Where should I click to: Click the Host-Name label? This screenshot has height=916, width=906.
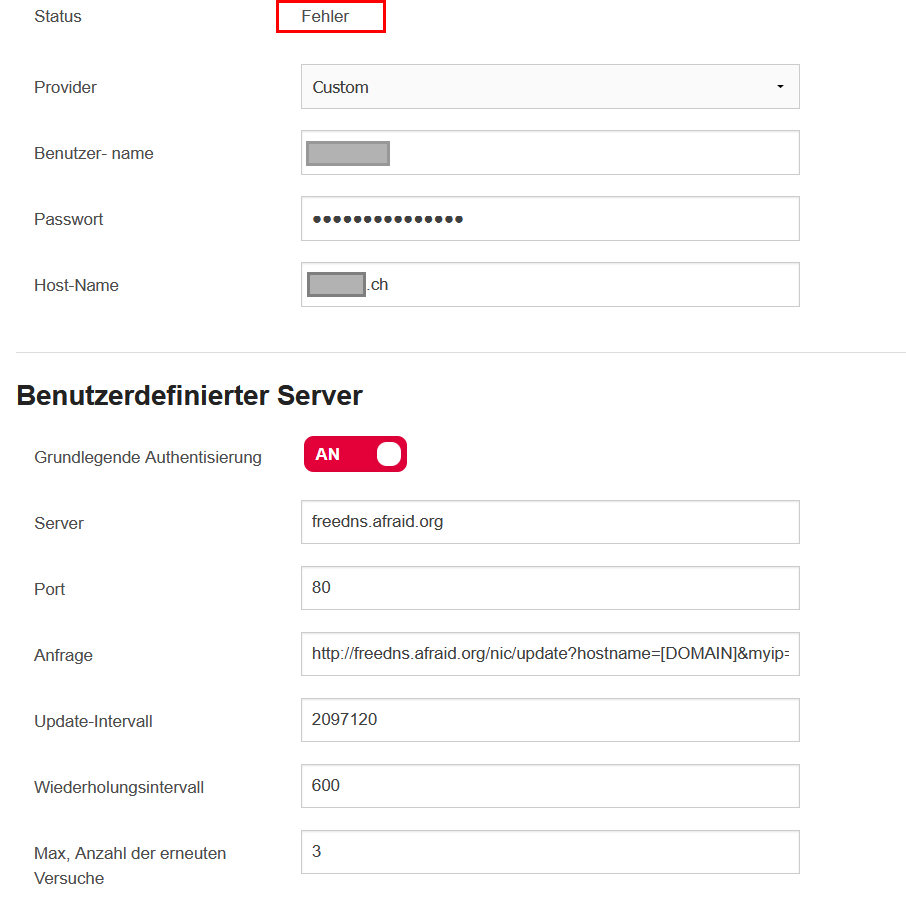[x=76, y=285]
